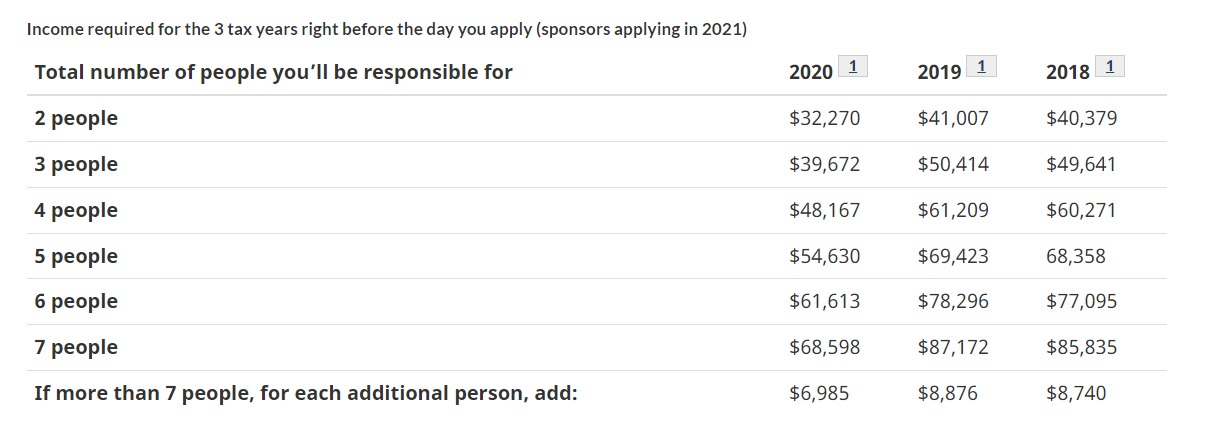Screen dimensions: 1226x430
Task: Click the 2019 column header
Action: click(939, 72)
